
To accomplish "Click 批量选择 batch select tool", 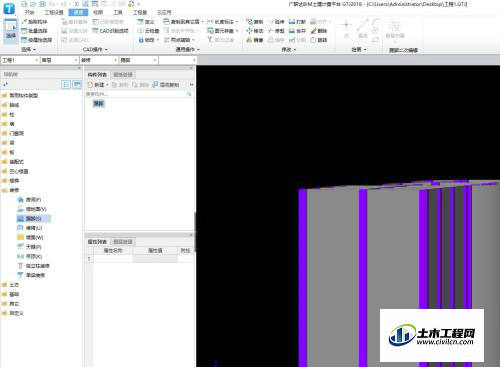I will click(34, 31).
